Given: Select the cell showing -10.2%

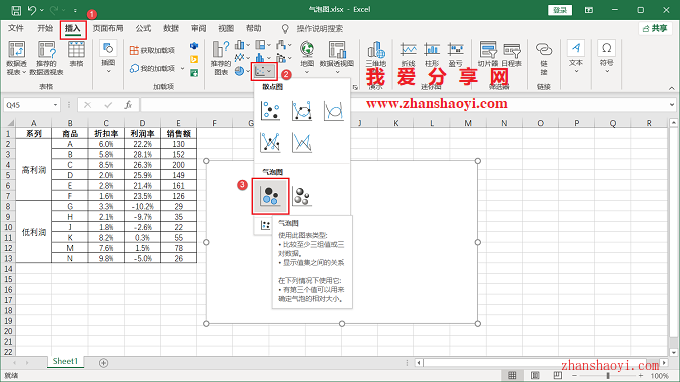Looking at the screenshot, I should coord(142,206).
